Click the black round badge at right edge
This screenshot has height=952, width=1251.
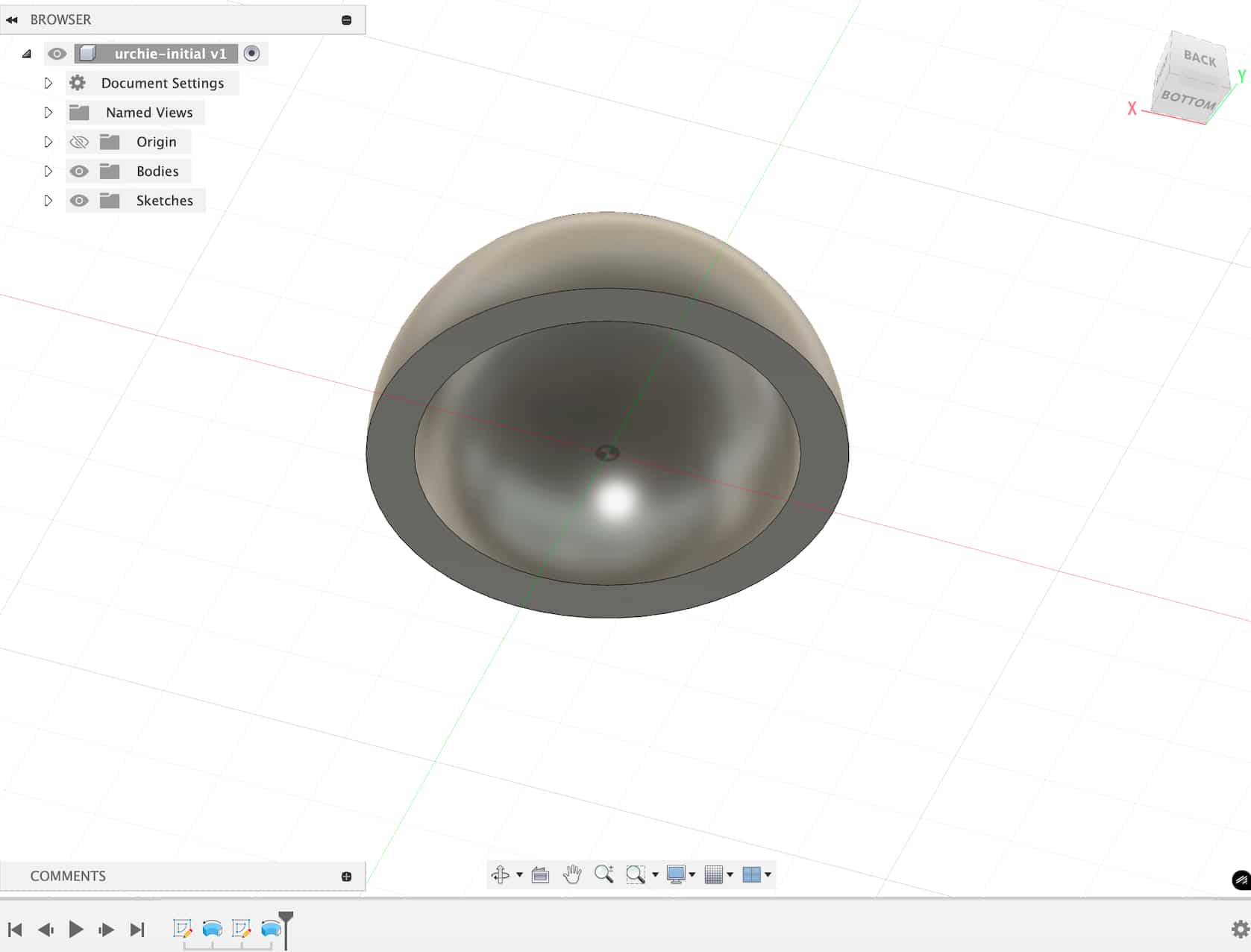[x=1241, y=880]
